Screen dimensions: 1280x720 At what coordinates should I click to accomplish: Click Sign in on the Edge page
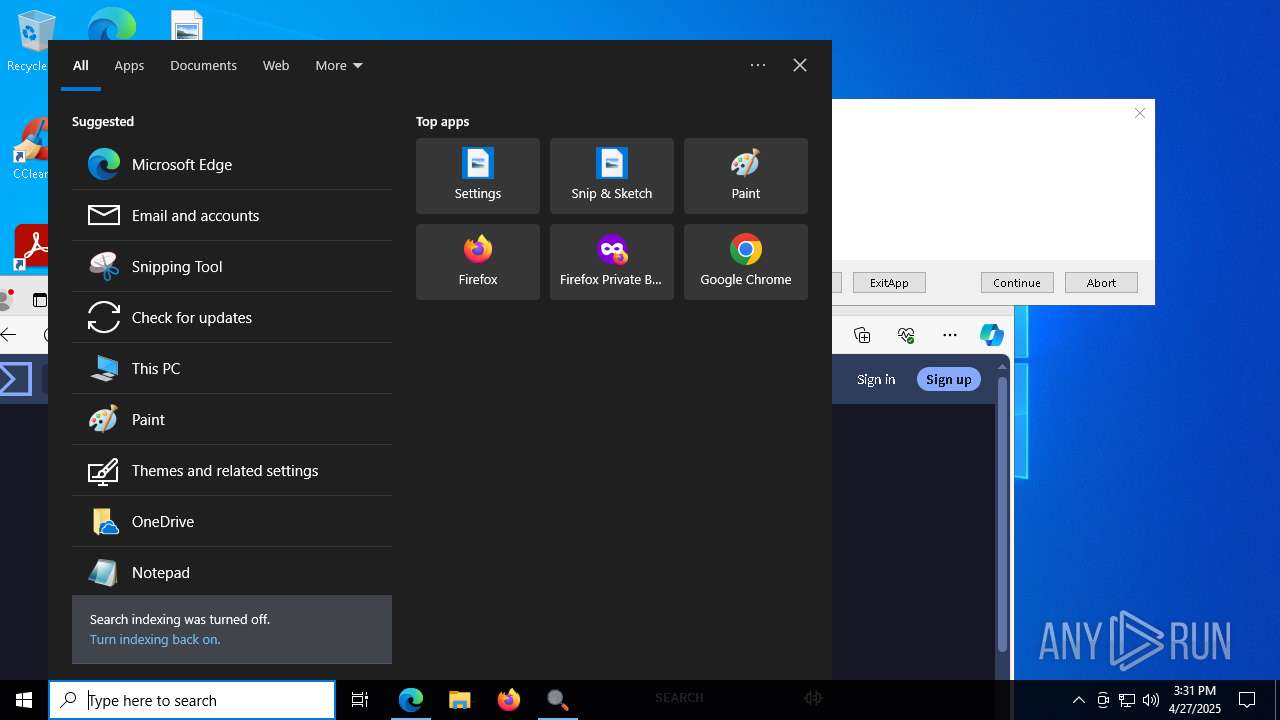point(876,379)
